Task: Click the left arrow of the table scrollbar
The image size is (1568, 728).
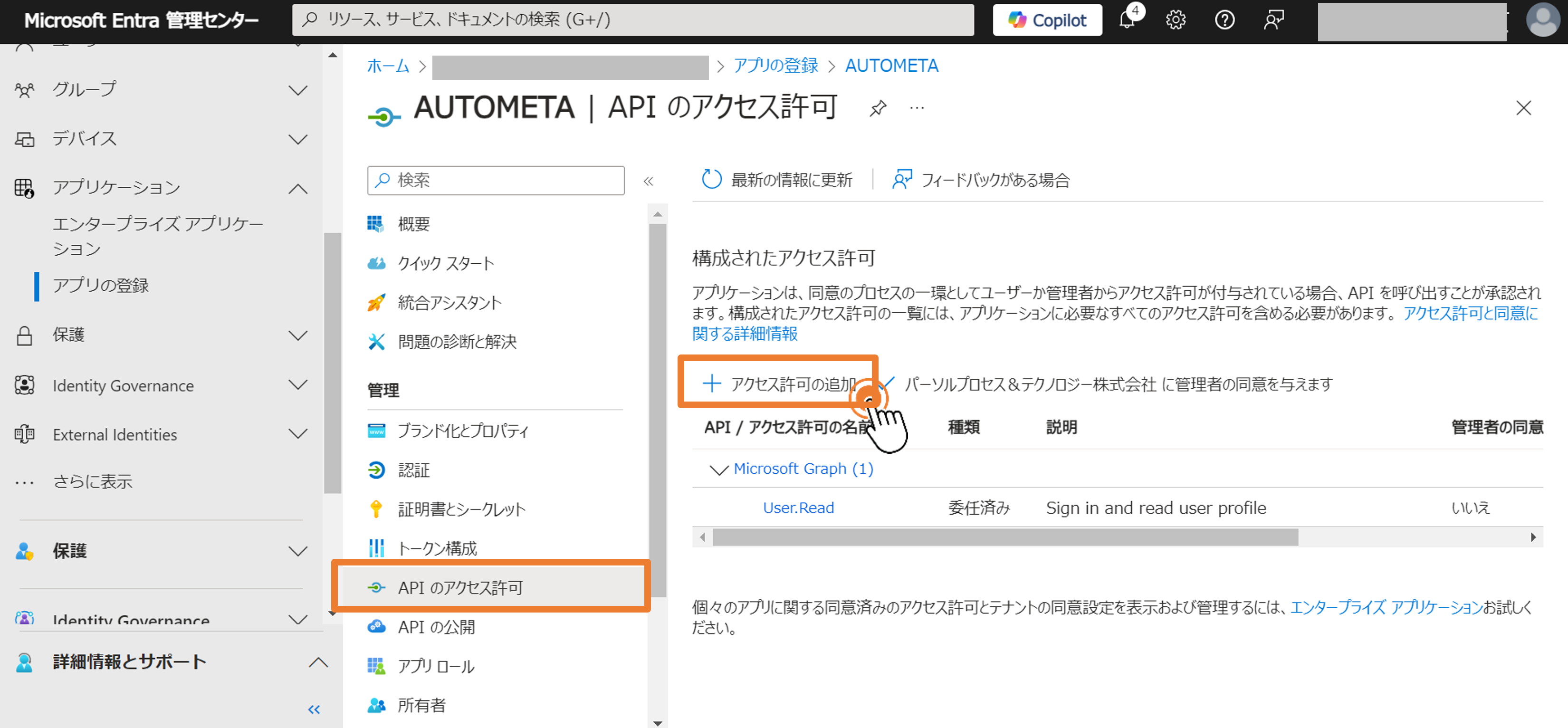Action: tap(702, 537)
